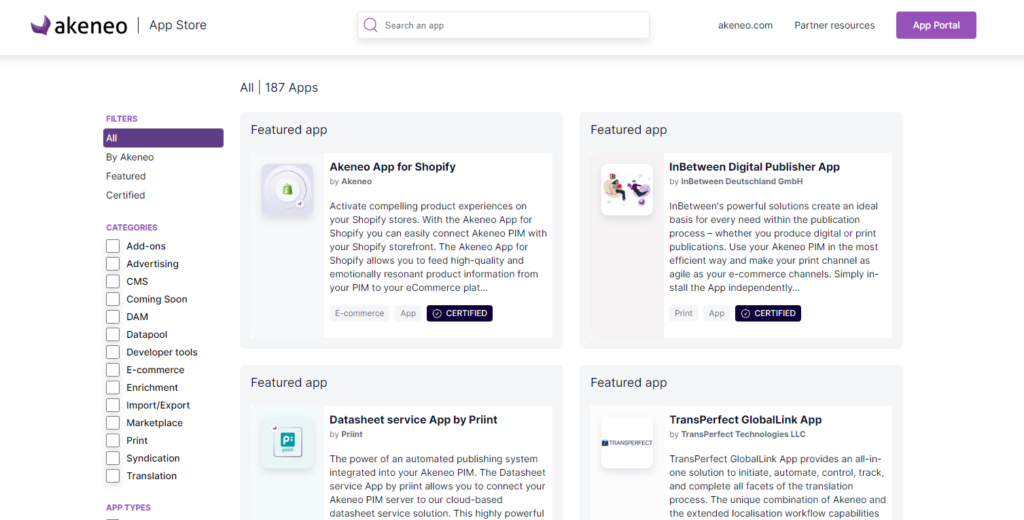Viewport: 1024px width, 520px height.
Task: Click the search magnifier icon
Action: coord(371,25)
